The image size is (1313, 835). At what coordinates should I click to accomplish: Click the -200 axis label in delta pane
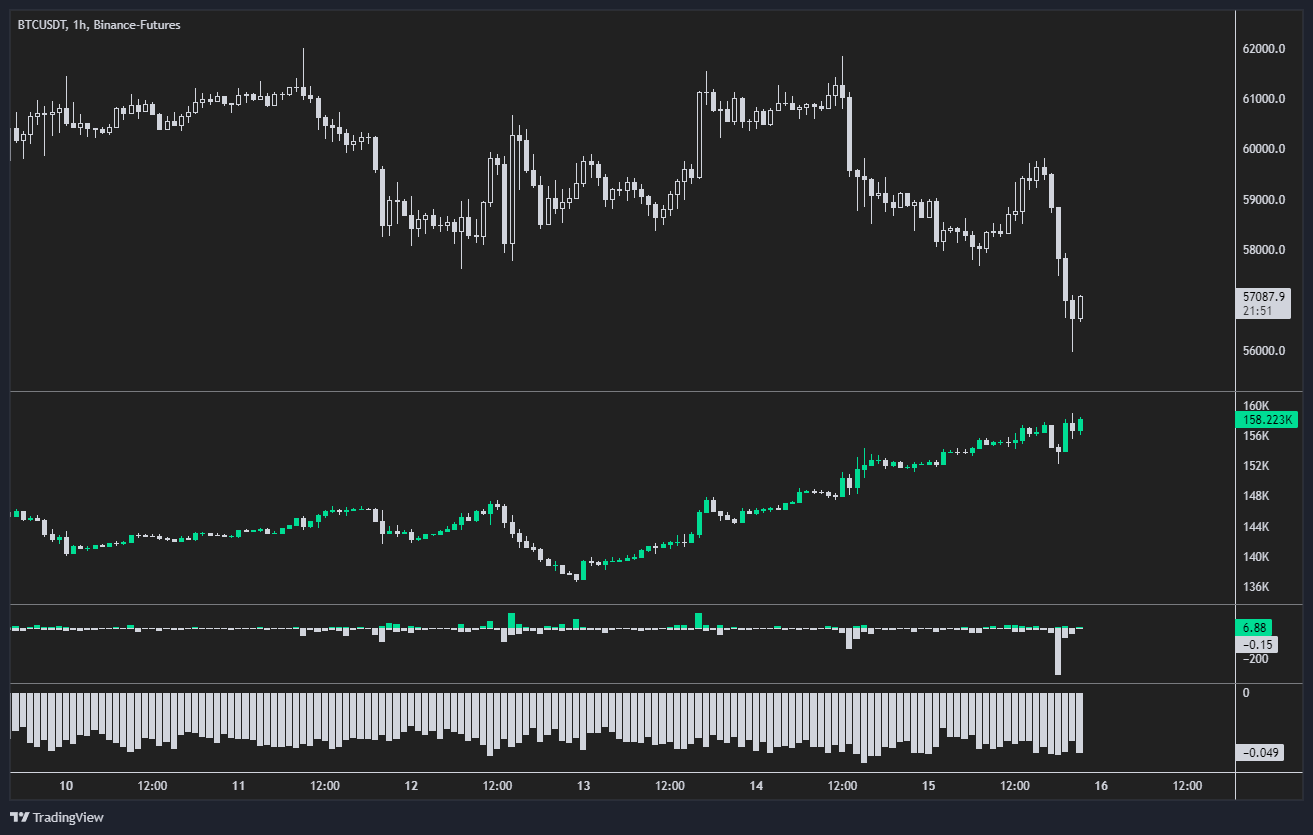tap(1256, 658)
